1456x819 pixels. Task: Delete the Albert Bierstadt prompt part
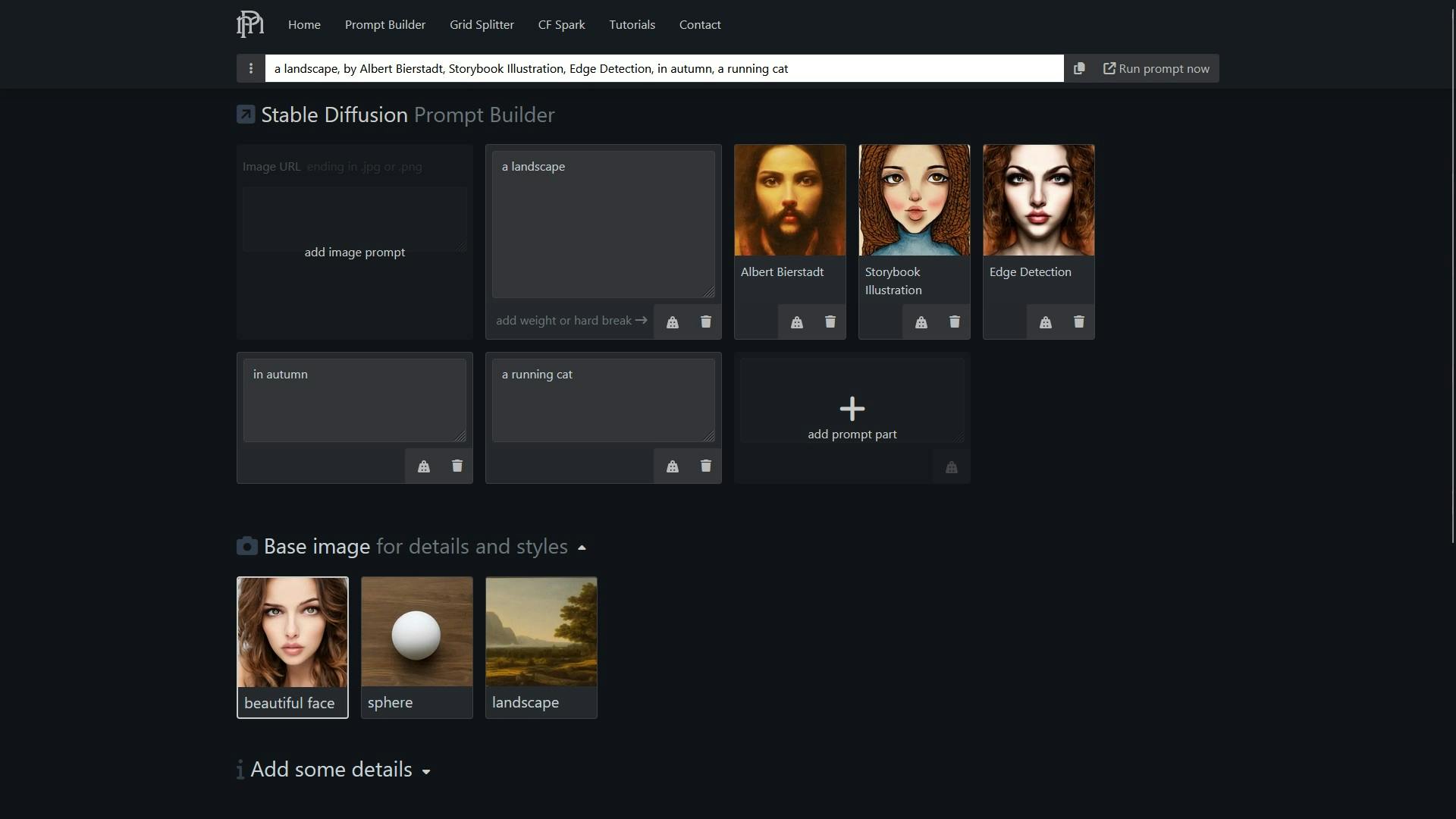(x=830, y=322)
